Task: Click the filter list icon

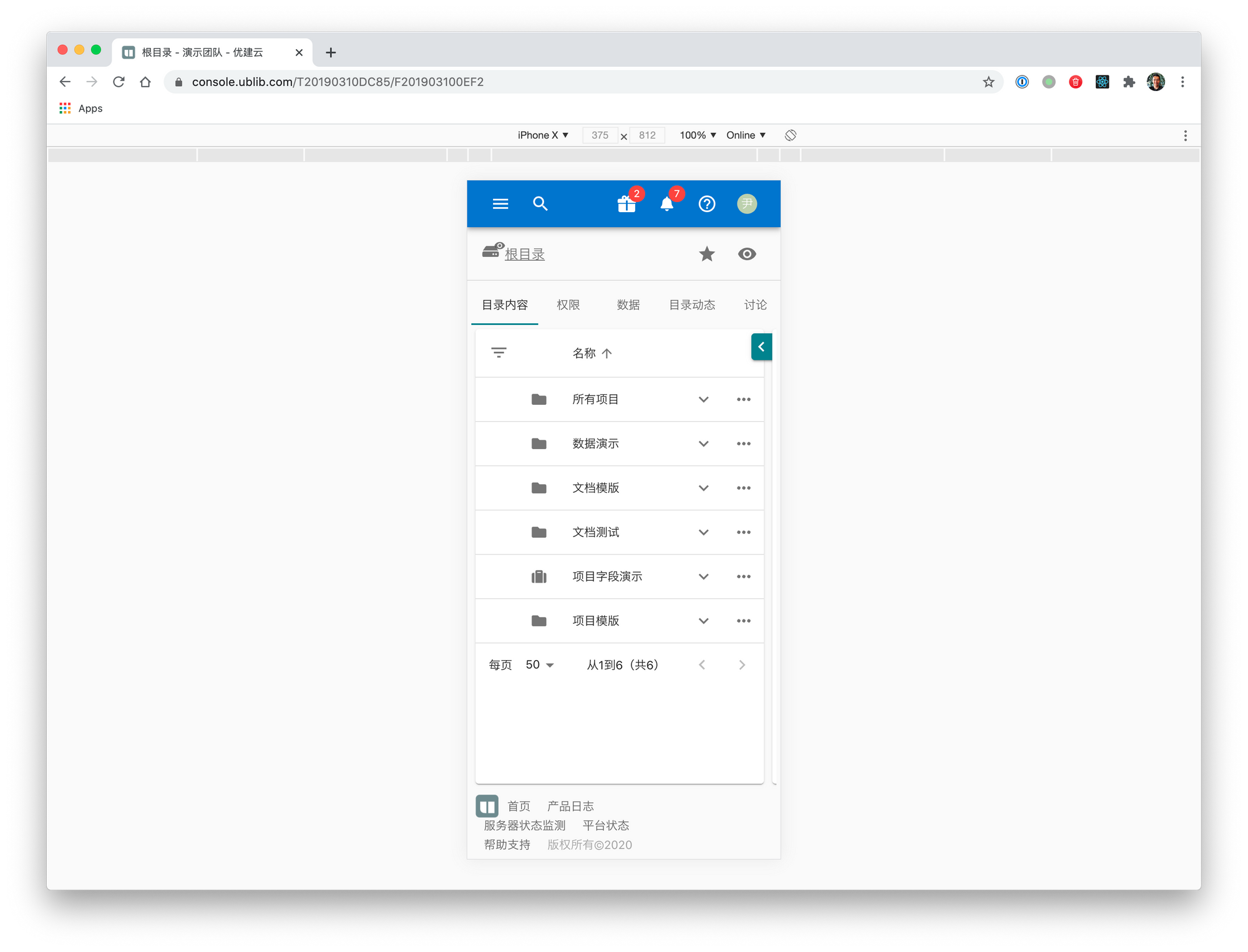Action: coord(499,353)
